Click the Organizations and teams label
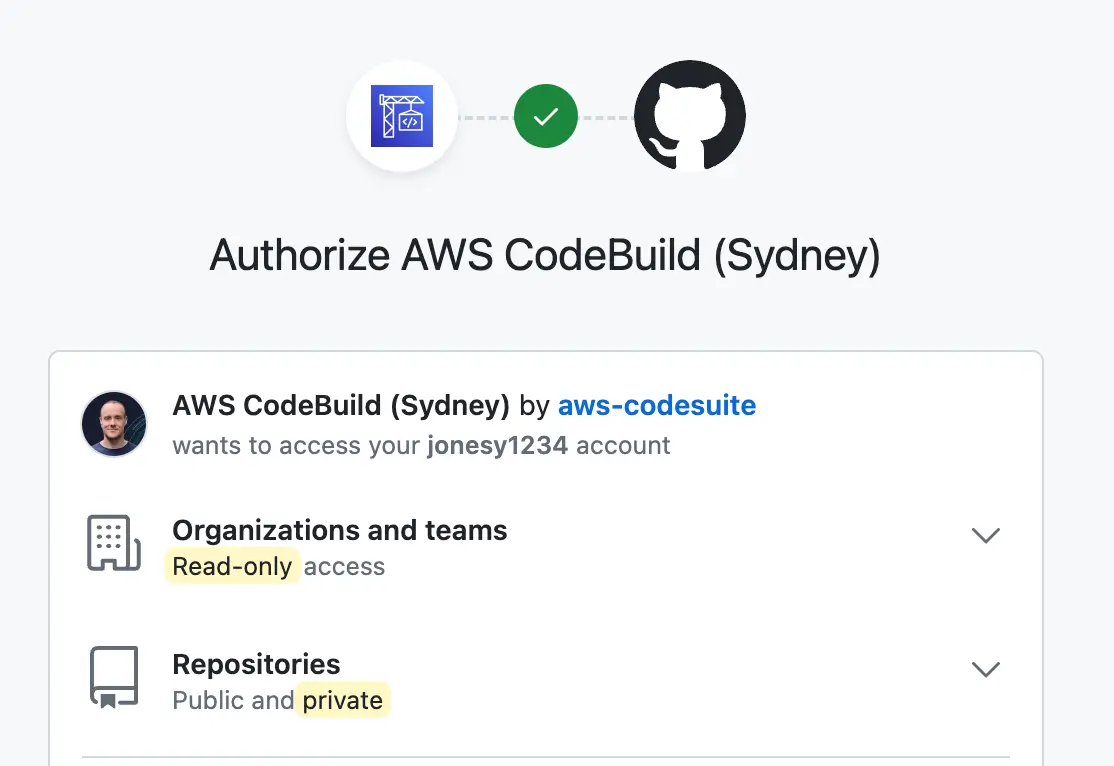The width and height of the screenshot is (1114, 766). click(339, 530)
